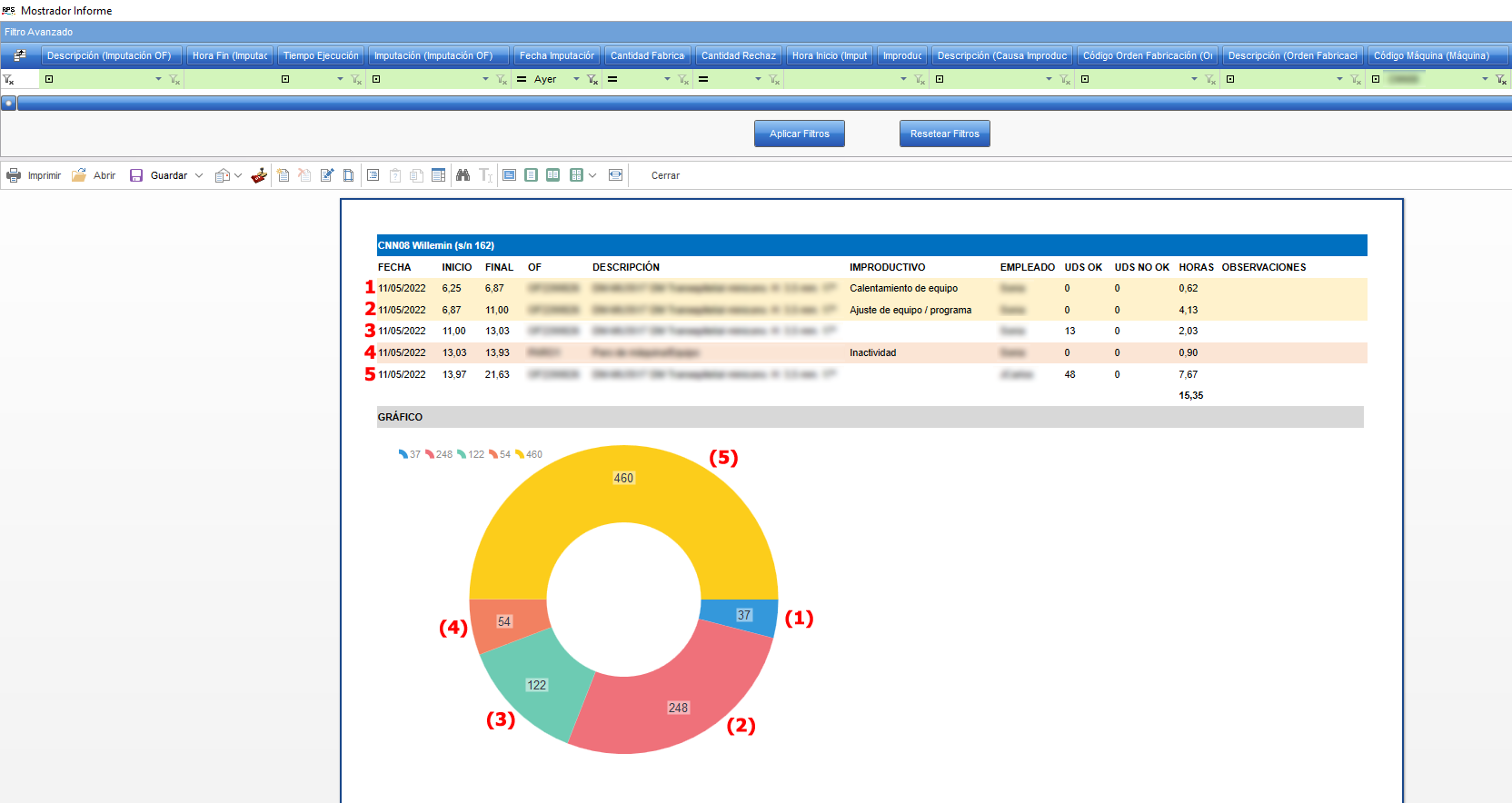Open the Imputación (Imputación OF) filter dropdown

[x=485, y=79]
